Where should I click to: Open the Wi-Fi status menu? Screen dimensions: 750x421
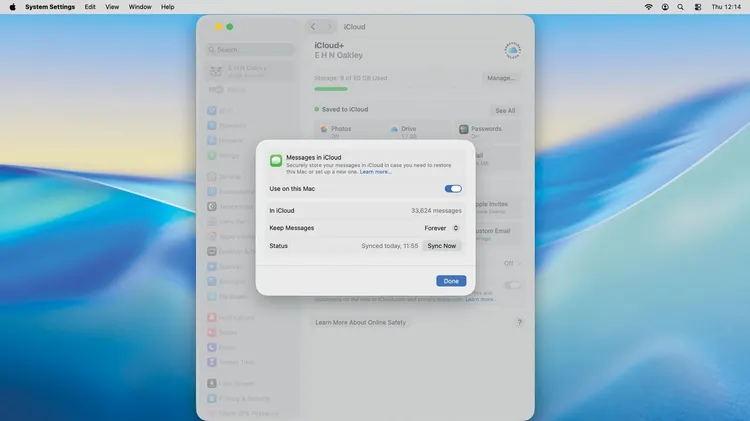[x=648, y=7]
